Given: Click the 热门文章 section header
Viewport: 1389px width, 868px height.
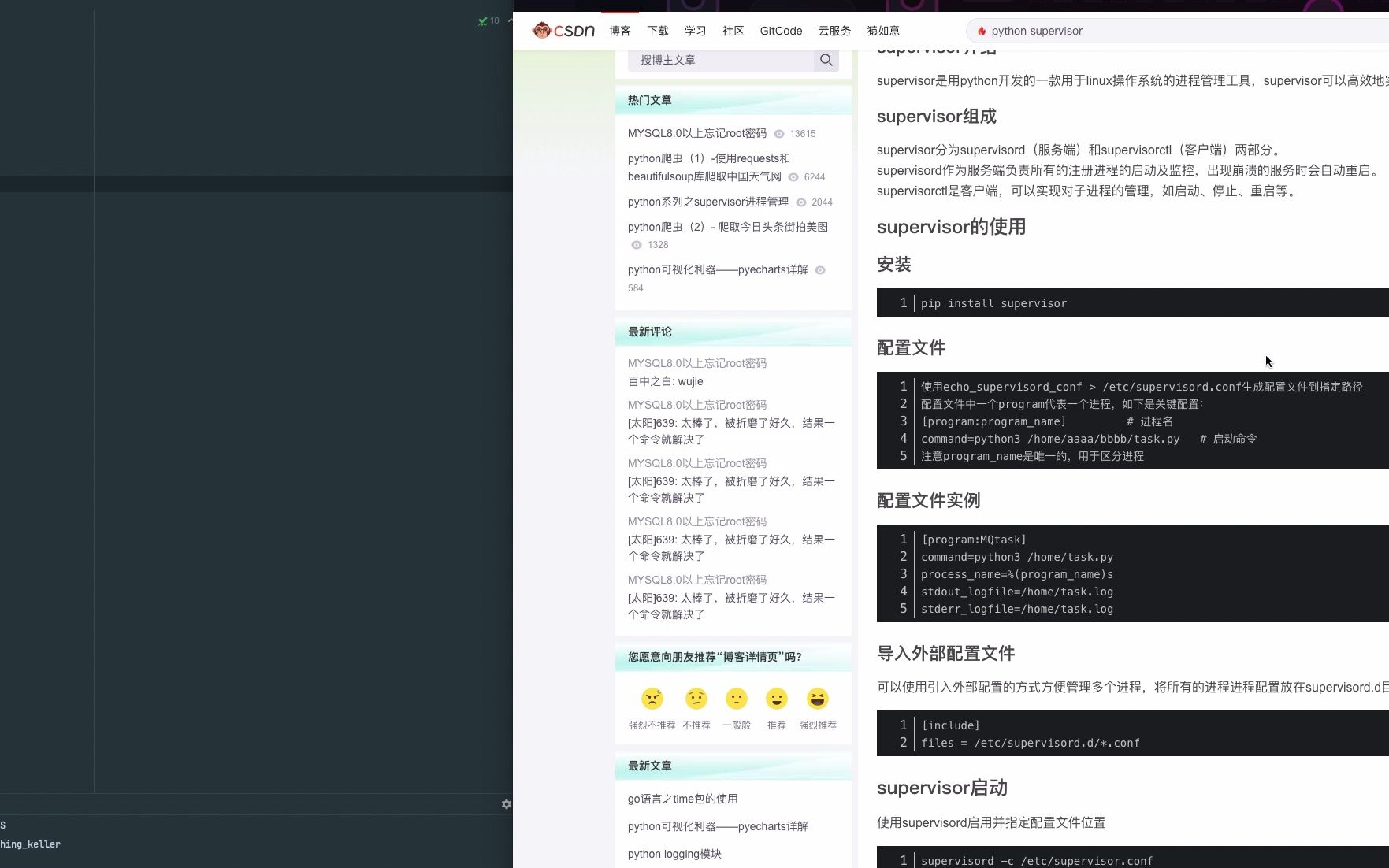Looking at the screenshot, I should [x=650, y=100].
